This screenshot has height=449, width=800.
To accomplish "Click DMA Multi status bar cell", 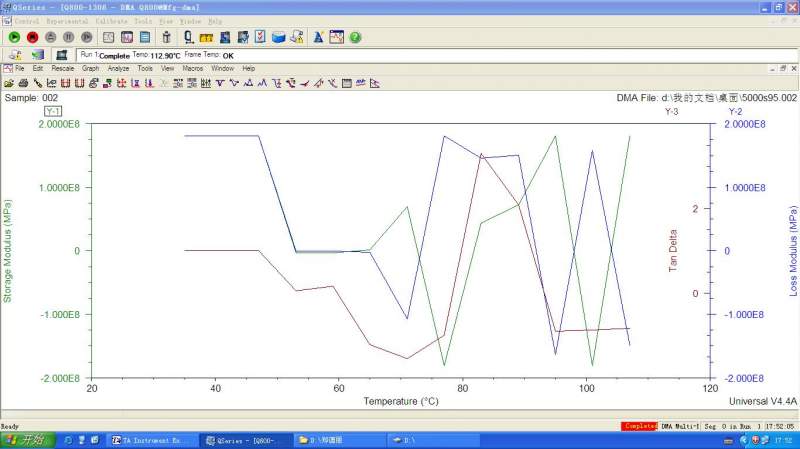I will [680, 426].
